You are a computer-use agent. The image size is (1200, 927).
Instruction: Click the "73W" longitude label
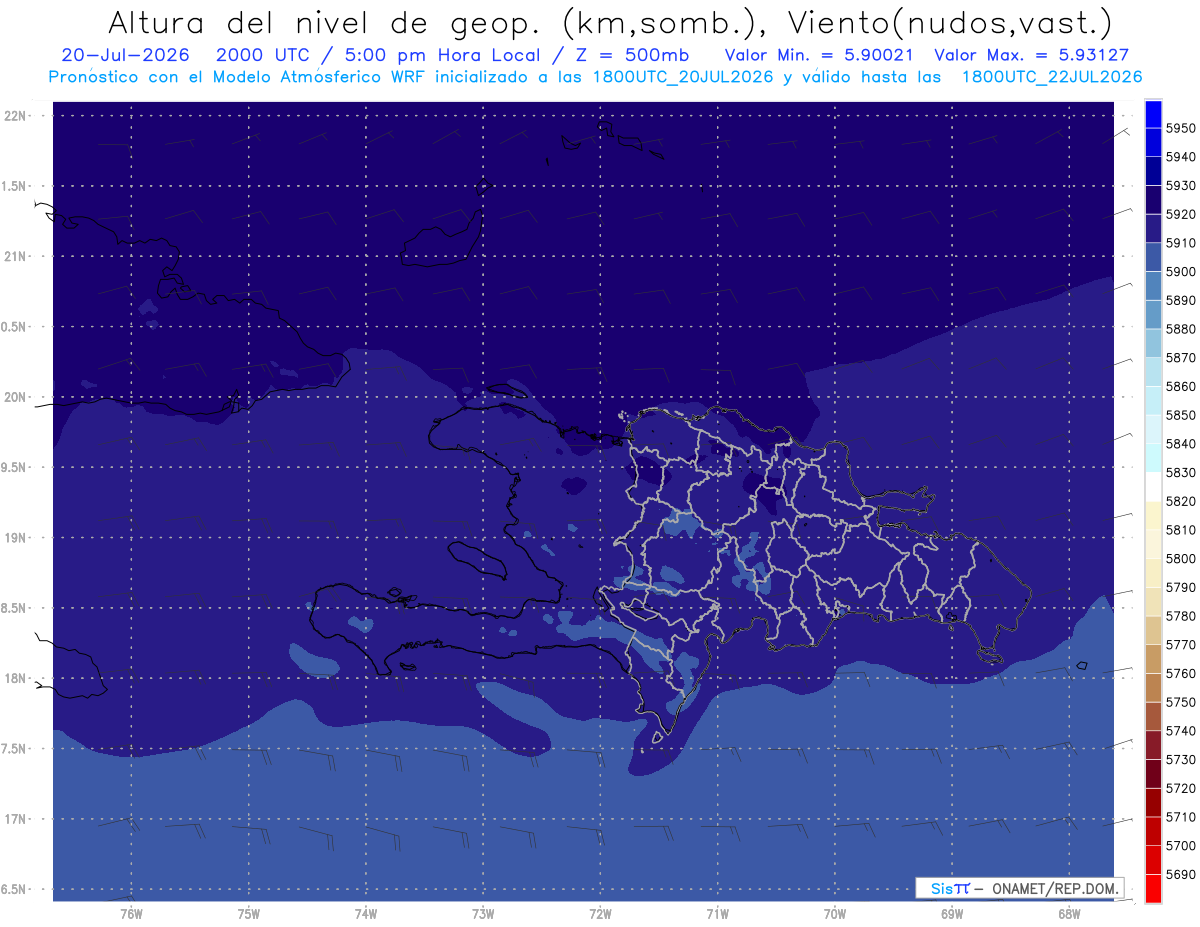point(483,914)
